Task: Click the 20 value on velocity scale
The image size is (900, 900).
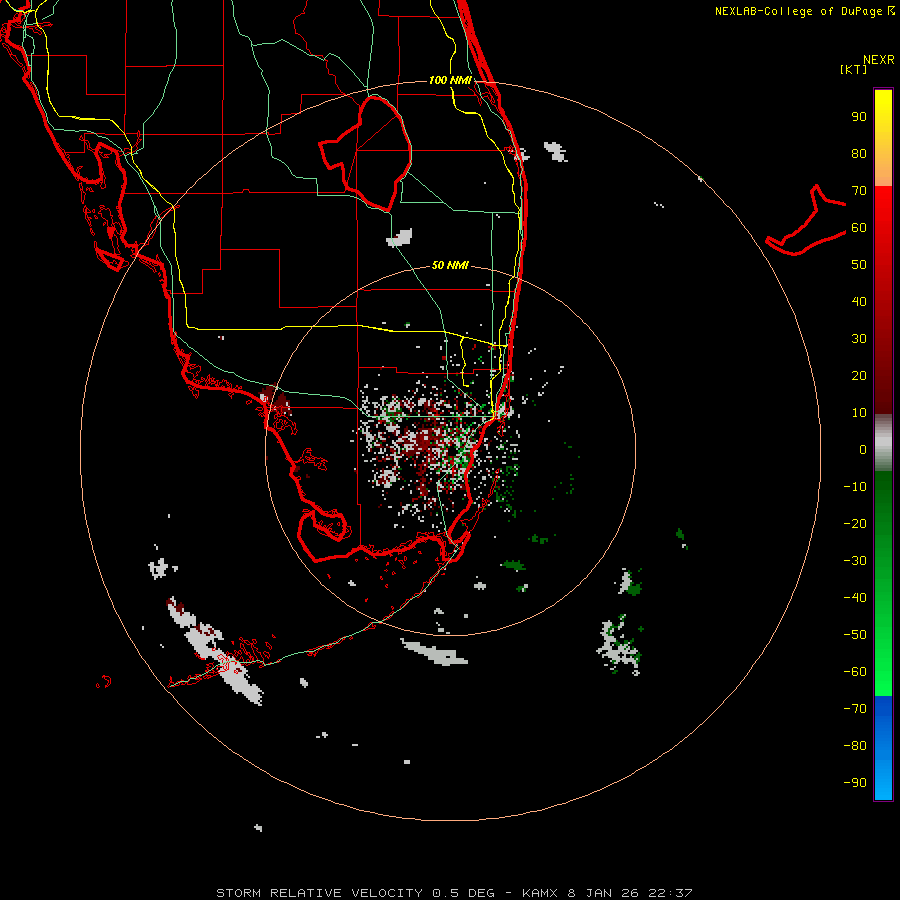Action: pos(859,375)
